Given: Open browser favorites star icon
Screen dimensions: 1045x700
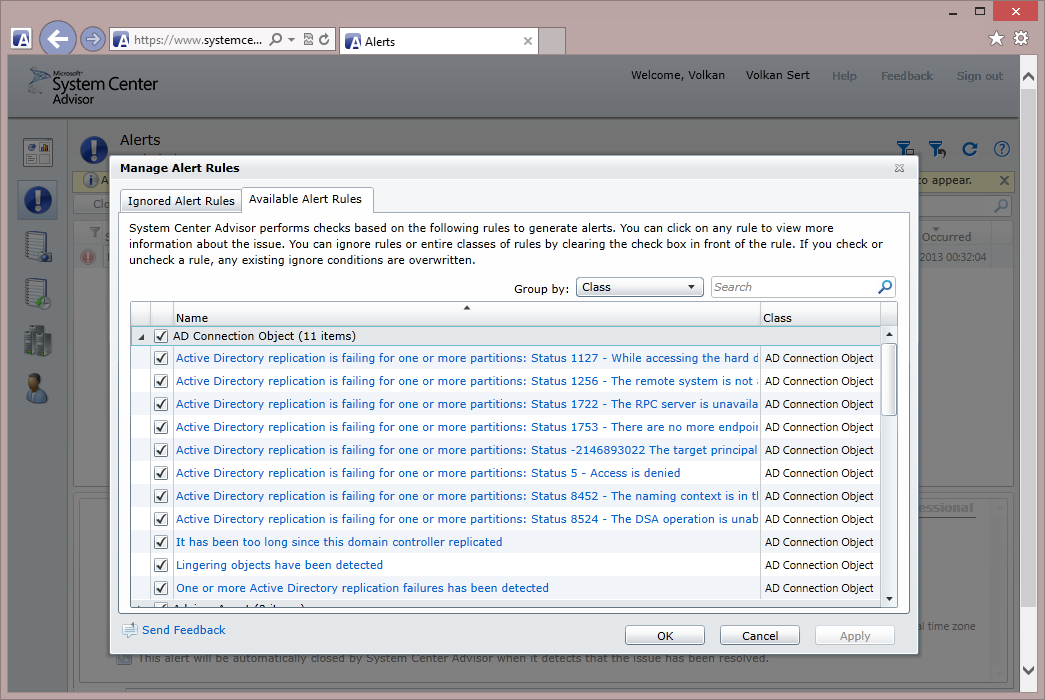Looking at the screenshot, I should pos(996,39).
